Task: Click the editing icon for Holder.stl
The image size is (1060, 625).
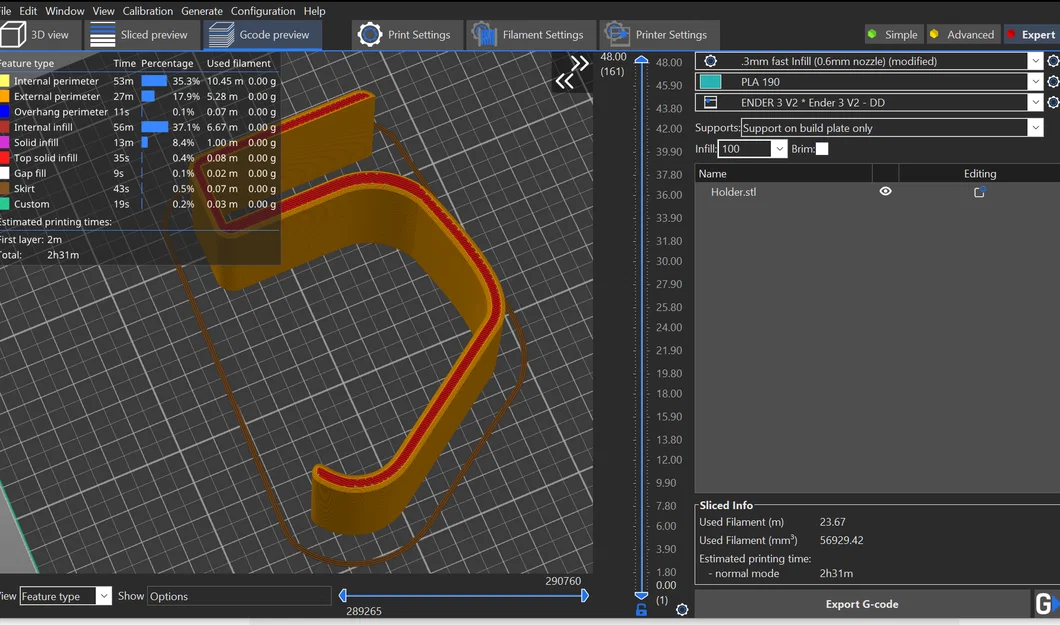Action: pyautogui.click(x=979, y=192)
